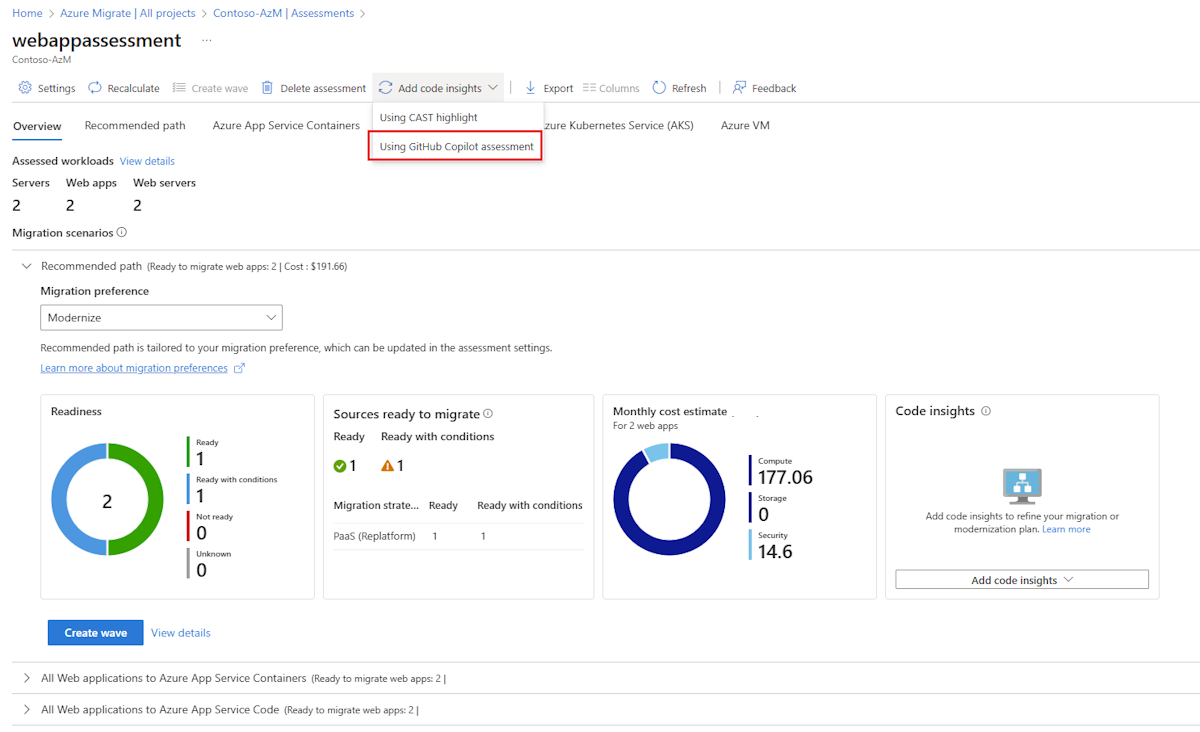
Task: Click the blue Create wave button
Action: click(96, 632)
